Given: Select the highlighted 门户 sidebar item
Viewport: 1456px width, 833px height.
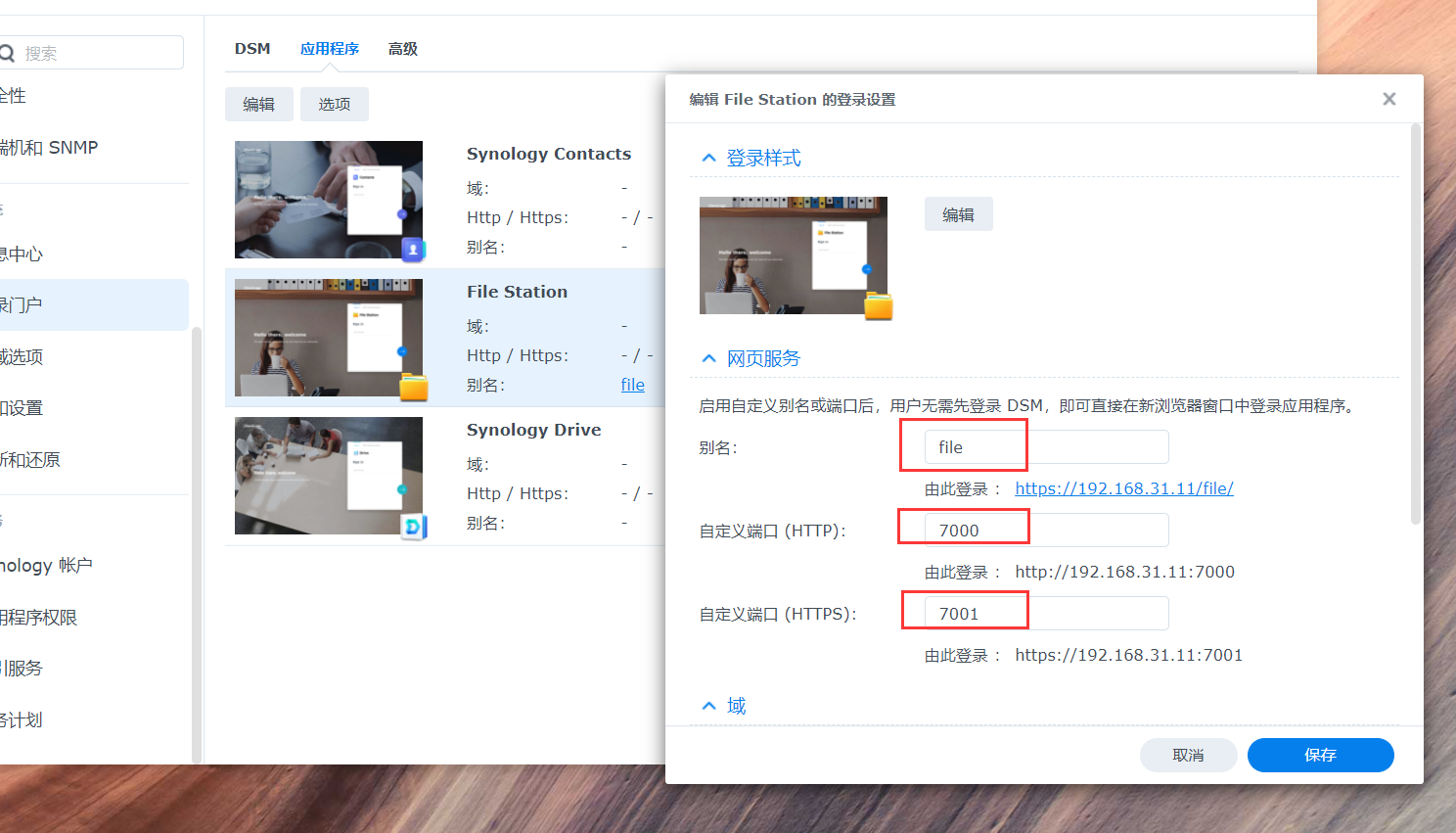Looking at the screenshot, I should coord(94,305).
